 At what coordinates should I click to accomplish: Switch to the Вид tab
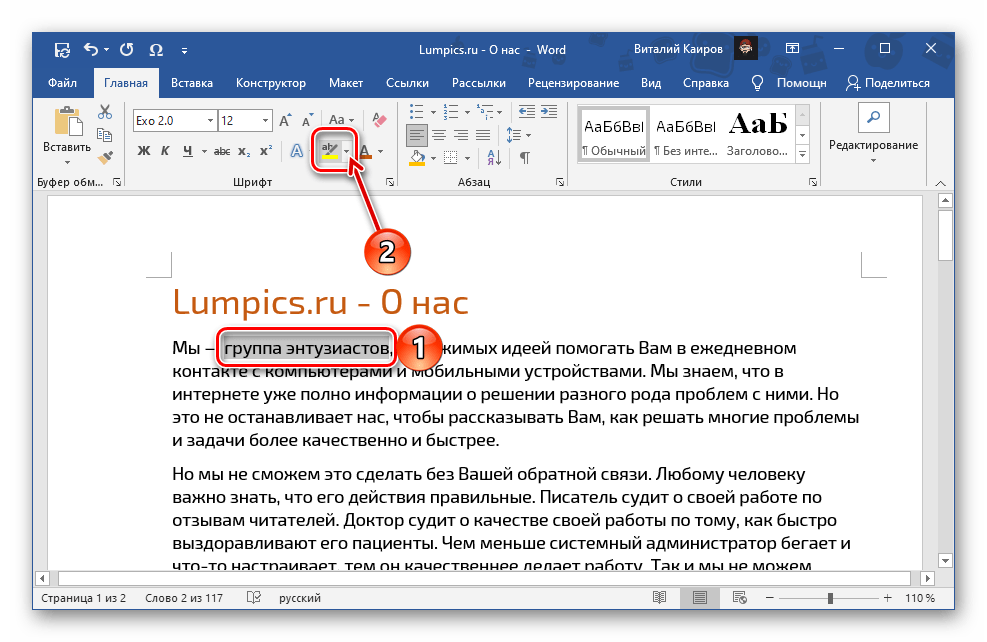[651, 82]
